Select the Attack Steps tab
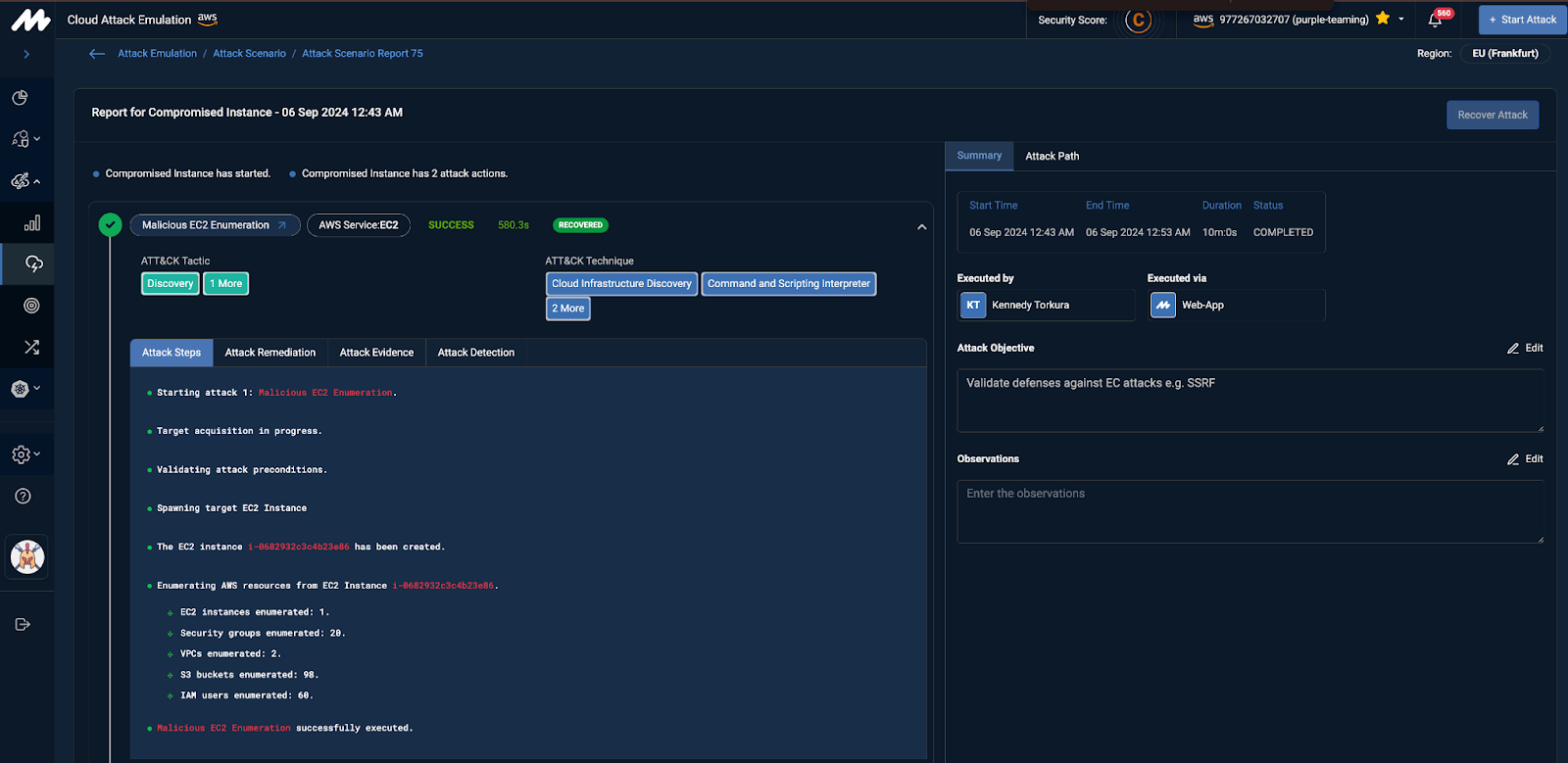 (171, 353)
